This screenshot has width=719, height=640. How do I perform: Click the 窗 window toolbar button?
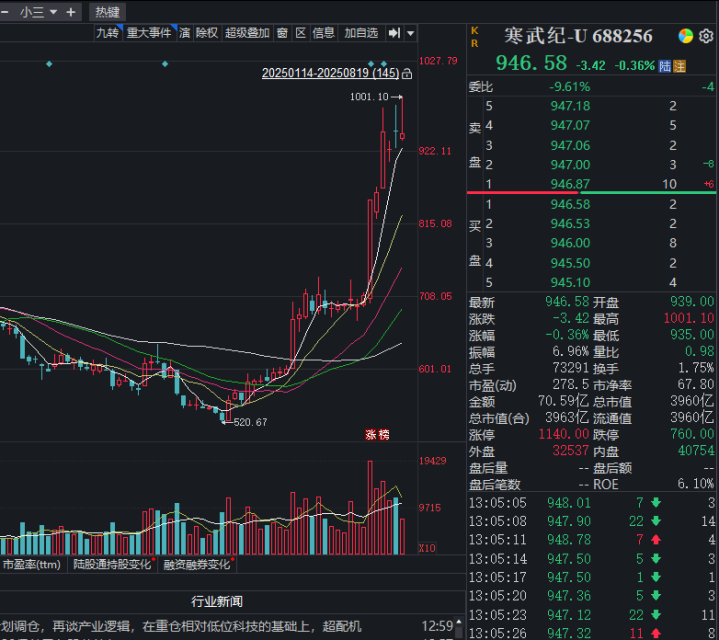pos(282,33)
